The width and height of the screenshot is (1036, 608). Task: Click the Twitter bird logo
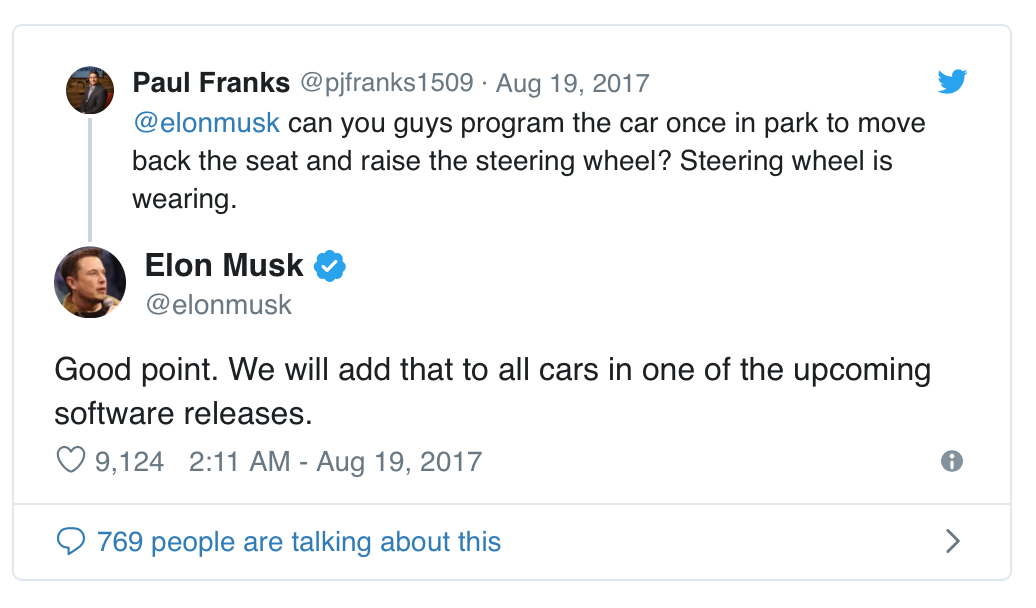tap(953, 83)
